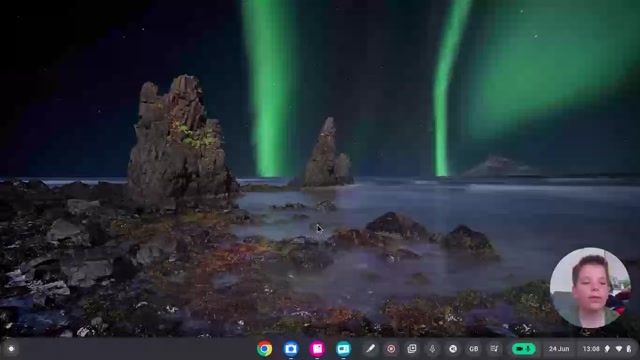640x360 pixels.
Task: Open the calendar showing 24 Jun
Action: point(559,349)
